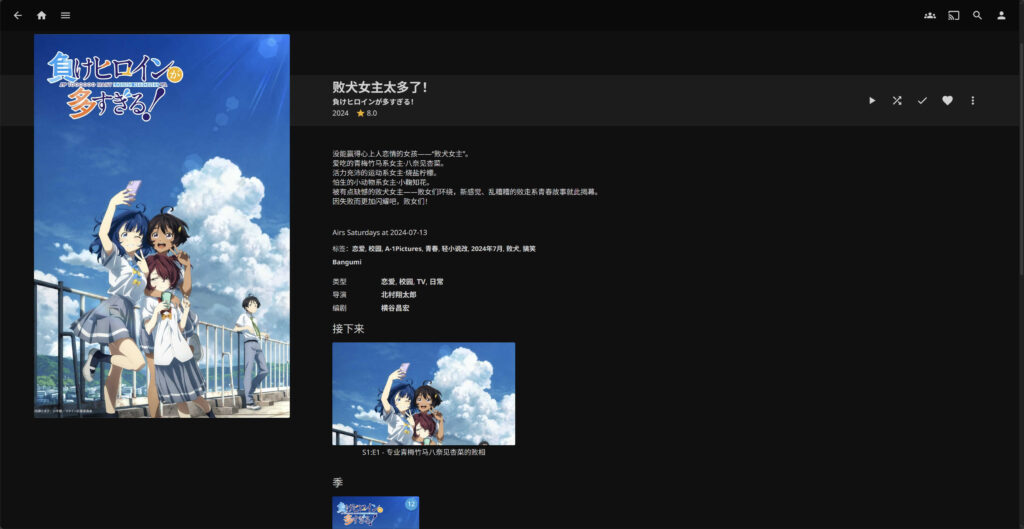
Task: Click the large series poster image
Action: pos(162,225)
